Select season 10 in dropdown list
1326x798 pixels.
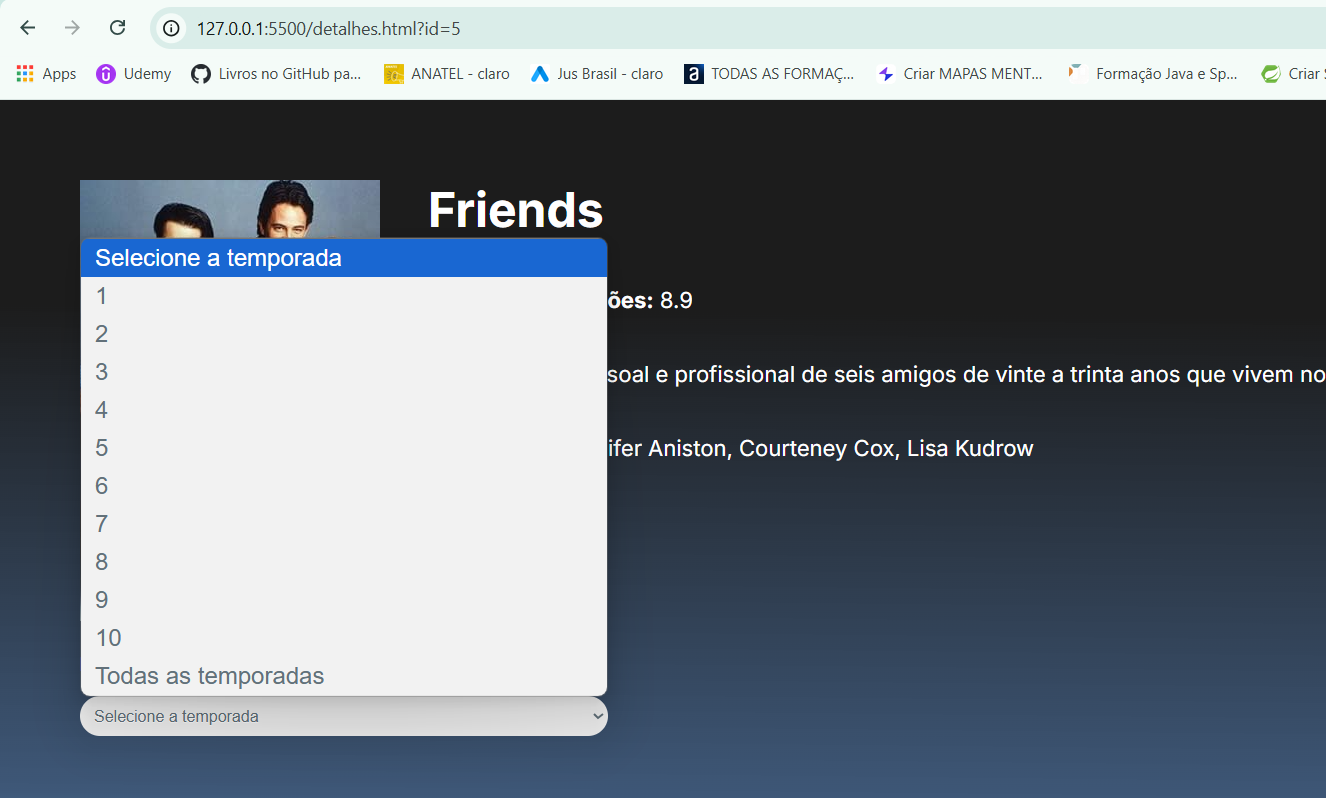tap(343, 638)
